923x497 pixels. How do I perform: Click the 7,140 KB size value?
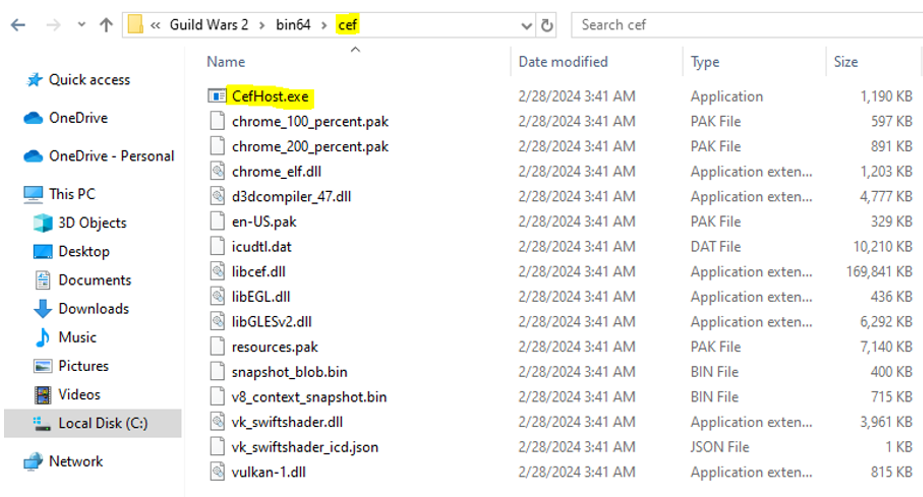pos(887,347)
